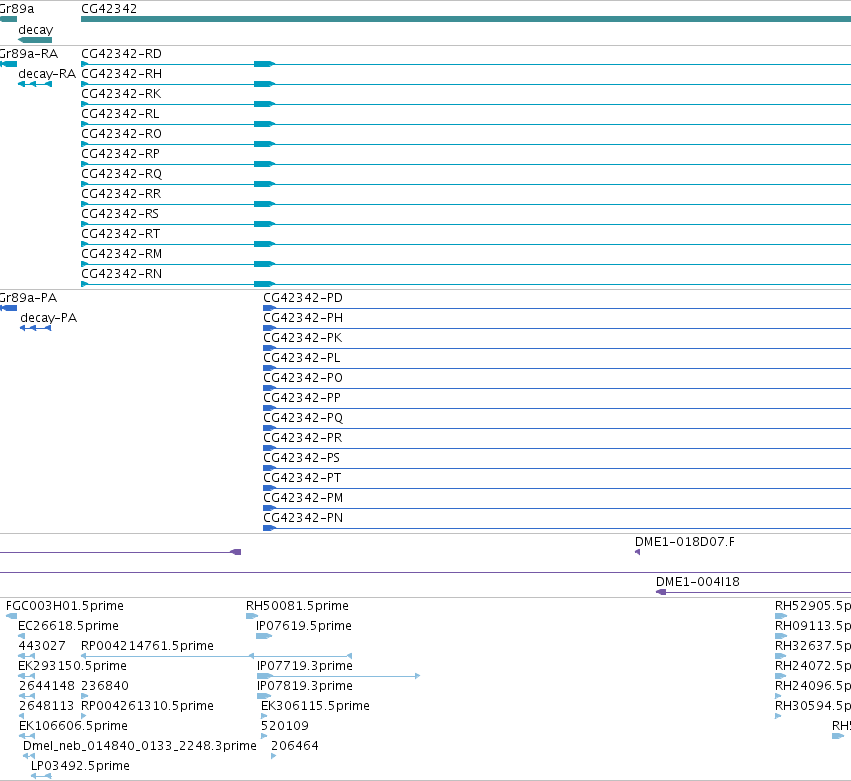Select protein CG42342-PL

coord(302,358)
